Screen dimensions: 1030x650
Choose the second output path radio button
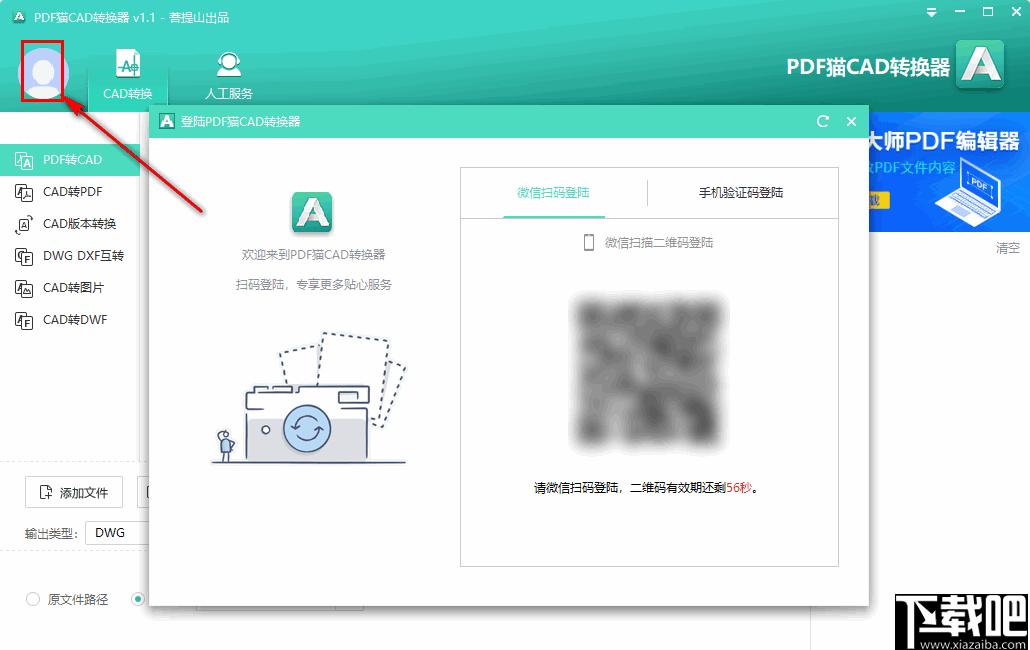tap(136, 599)
